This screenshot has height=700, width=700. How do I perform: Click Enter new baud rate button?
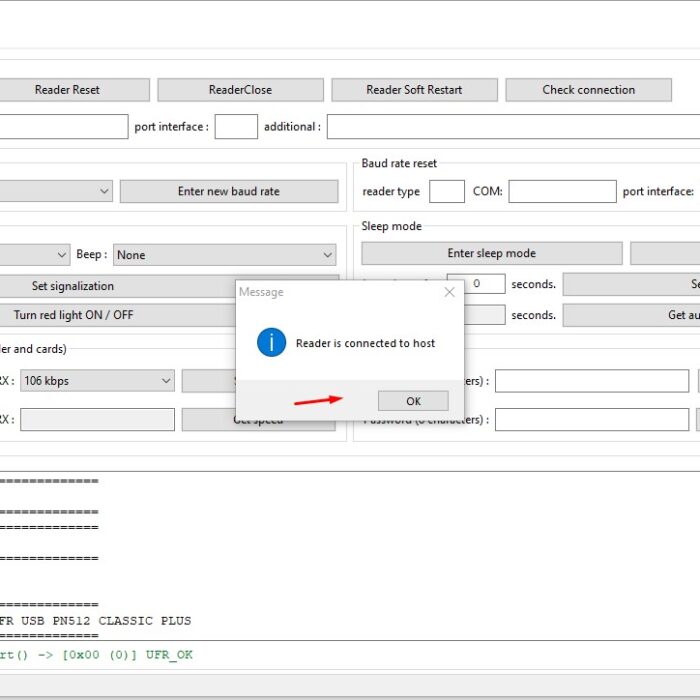(x=229, y=191)
